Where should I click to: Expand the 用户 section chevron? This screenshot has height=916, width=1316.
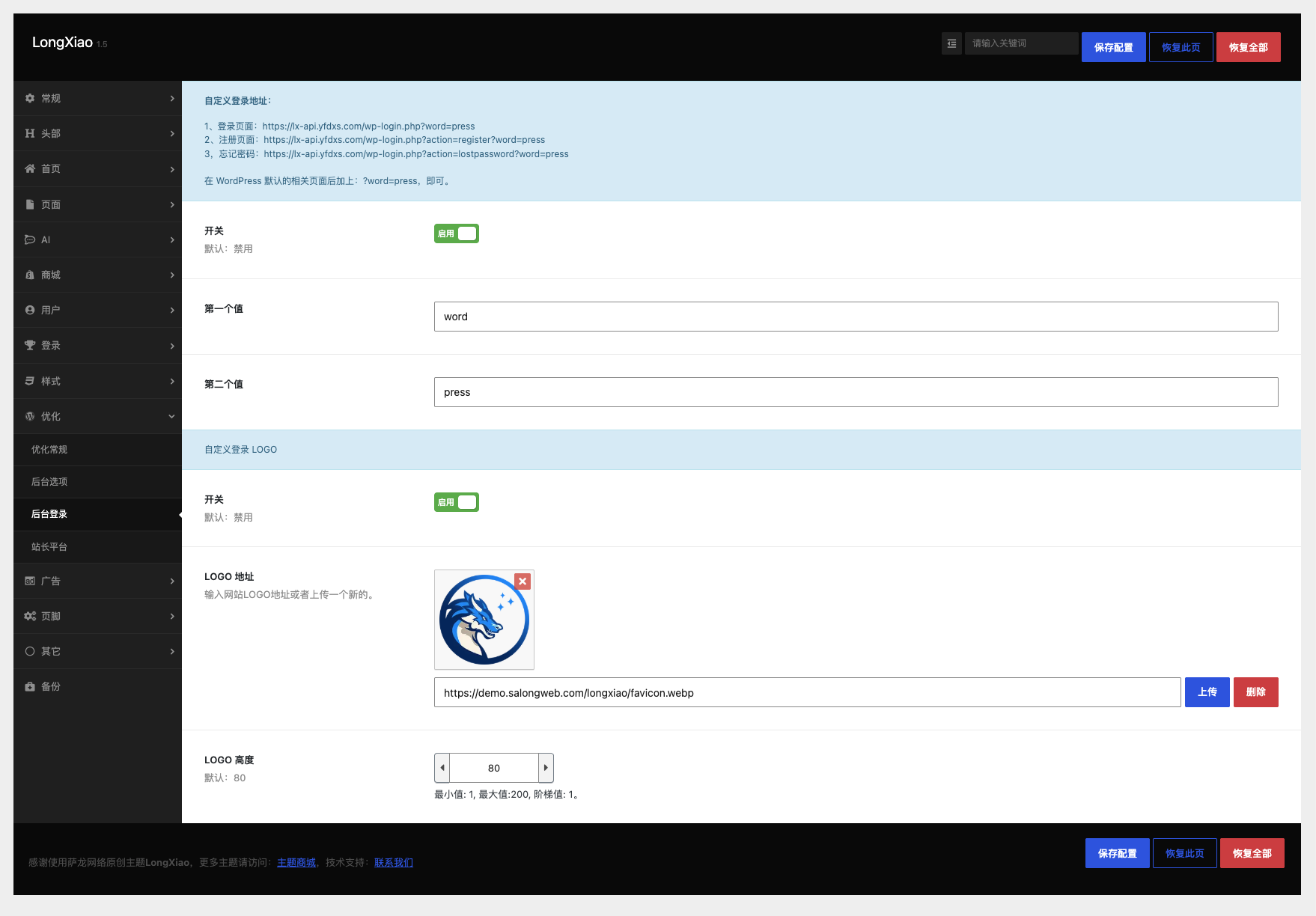coord(172,310)
